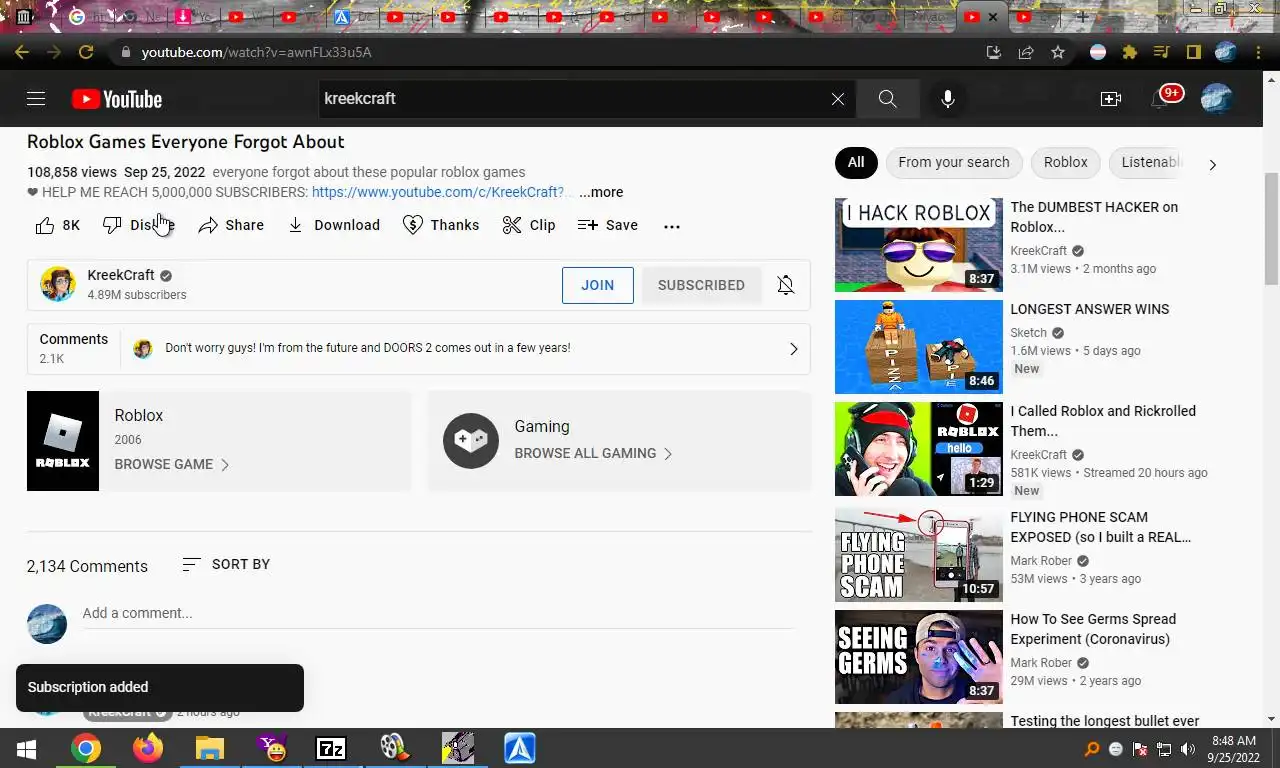Open 7-Zip from taskbar
1280x768 pixels.
(x=331, y=748)
